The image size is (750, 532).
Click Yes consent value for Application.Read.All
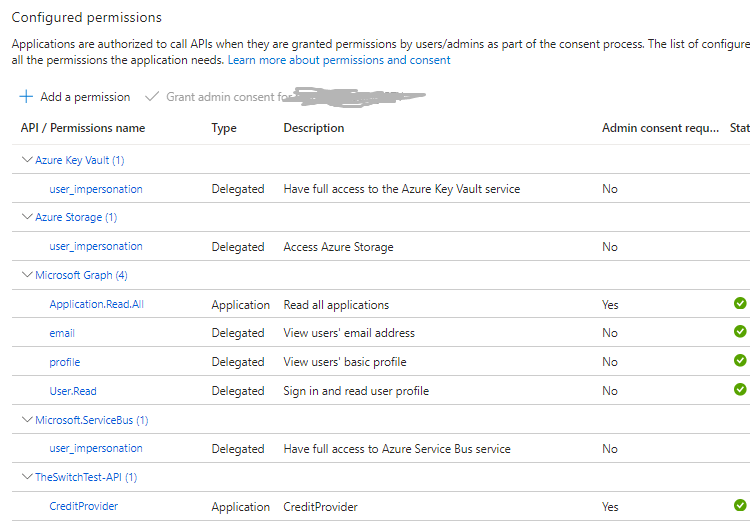tap(610, 305)
